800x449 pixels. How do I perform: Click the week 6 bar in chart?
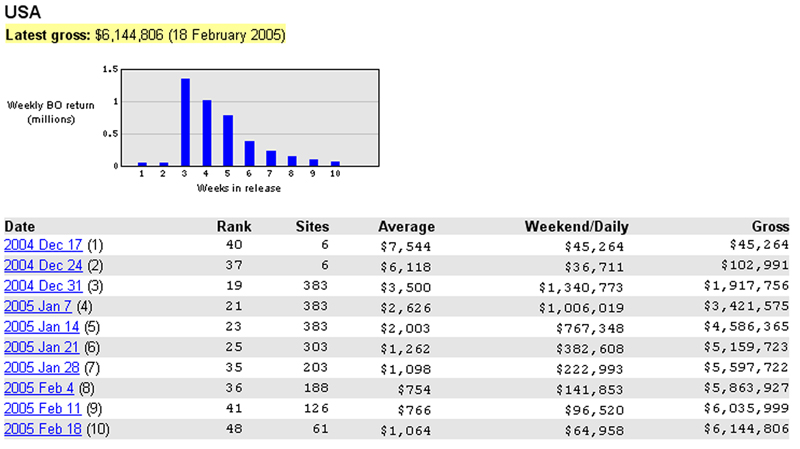tap(249, 153)
